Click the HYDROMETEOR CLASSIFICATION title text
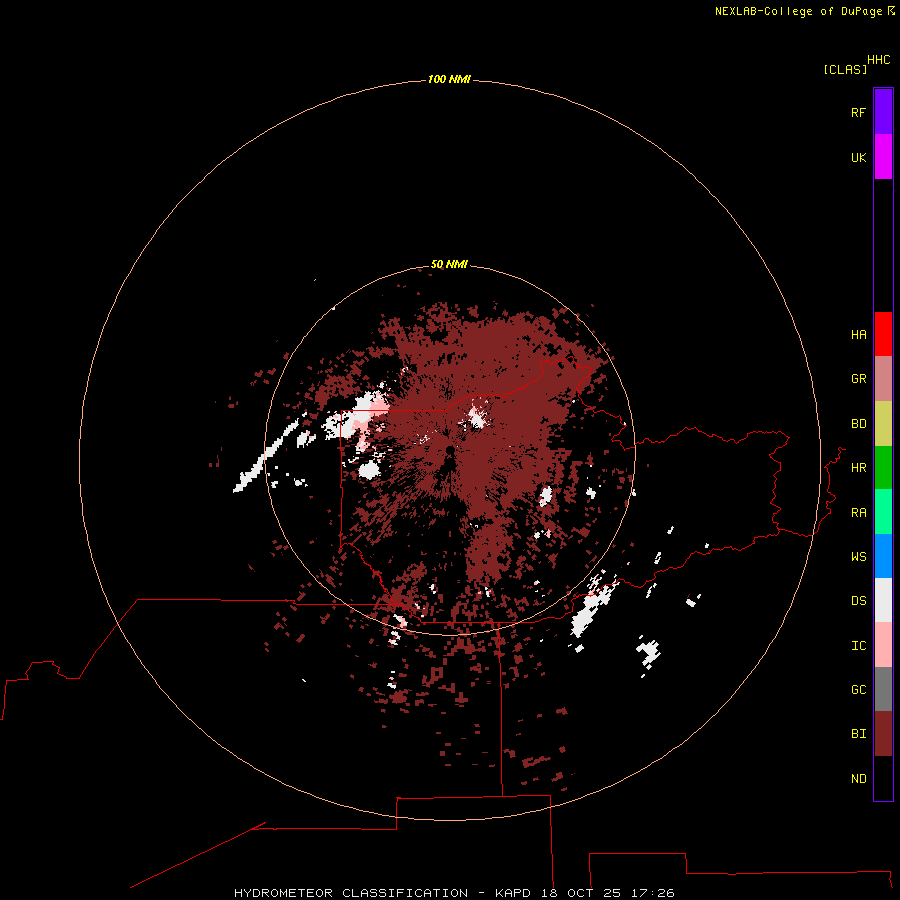Screen dimensions: 900x900 click(351, 893)
